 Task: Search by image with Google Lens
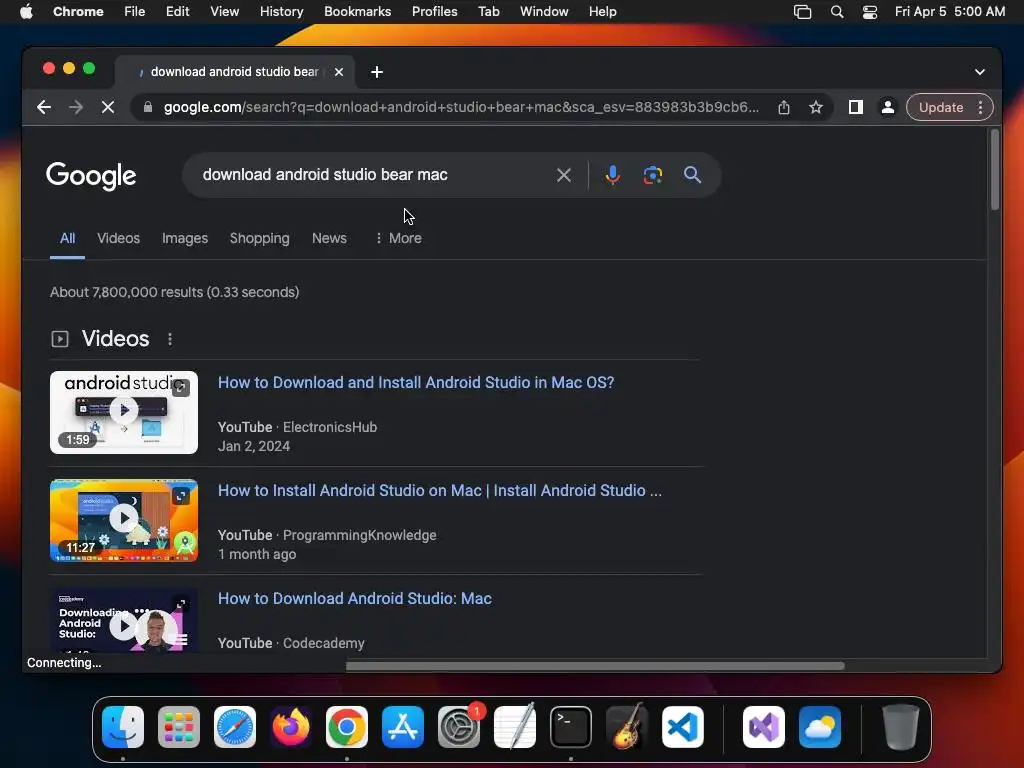point(652,175)
